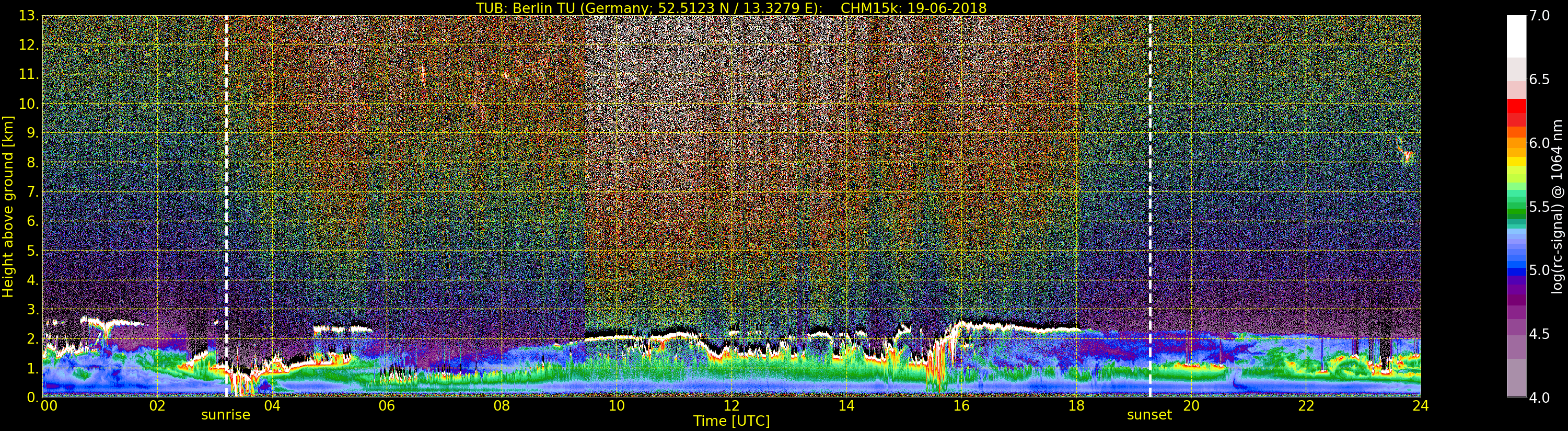Select the '2.' height tick label
Image resolution: width=1568 pixels, height=431 pixels.
(32, 338)
